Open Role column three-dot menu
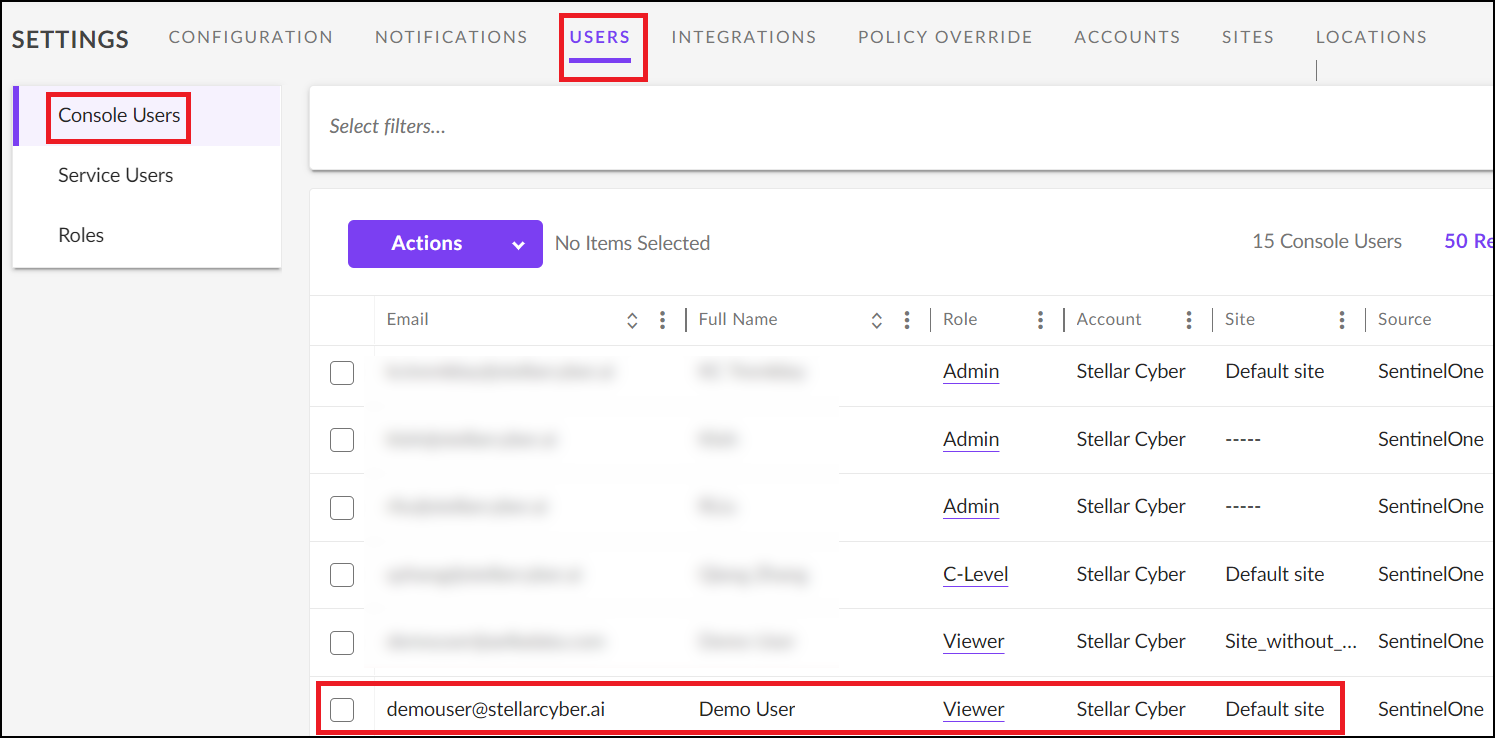The height and width of the screenshot is (738, 1495). pyautogui.click(x=1040, y=320)
